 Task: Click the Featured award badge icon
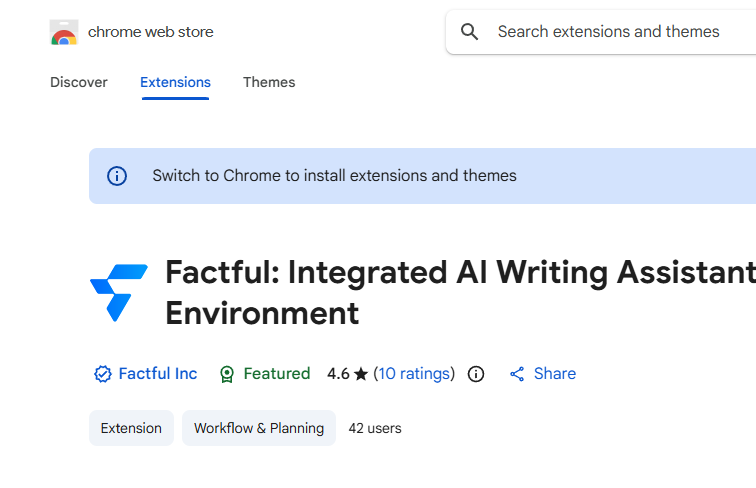tap(227, 374)
